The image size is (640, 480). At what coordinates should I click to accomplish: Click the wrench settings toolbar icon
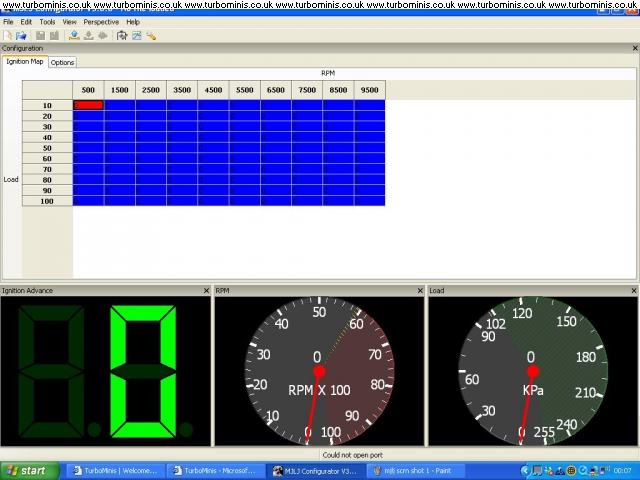point(151,36)
